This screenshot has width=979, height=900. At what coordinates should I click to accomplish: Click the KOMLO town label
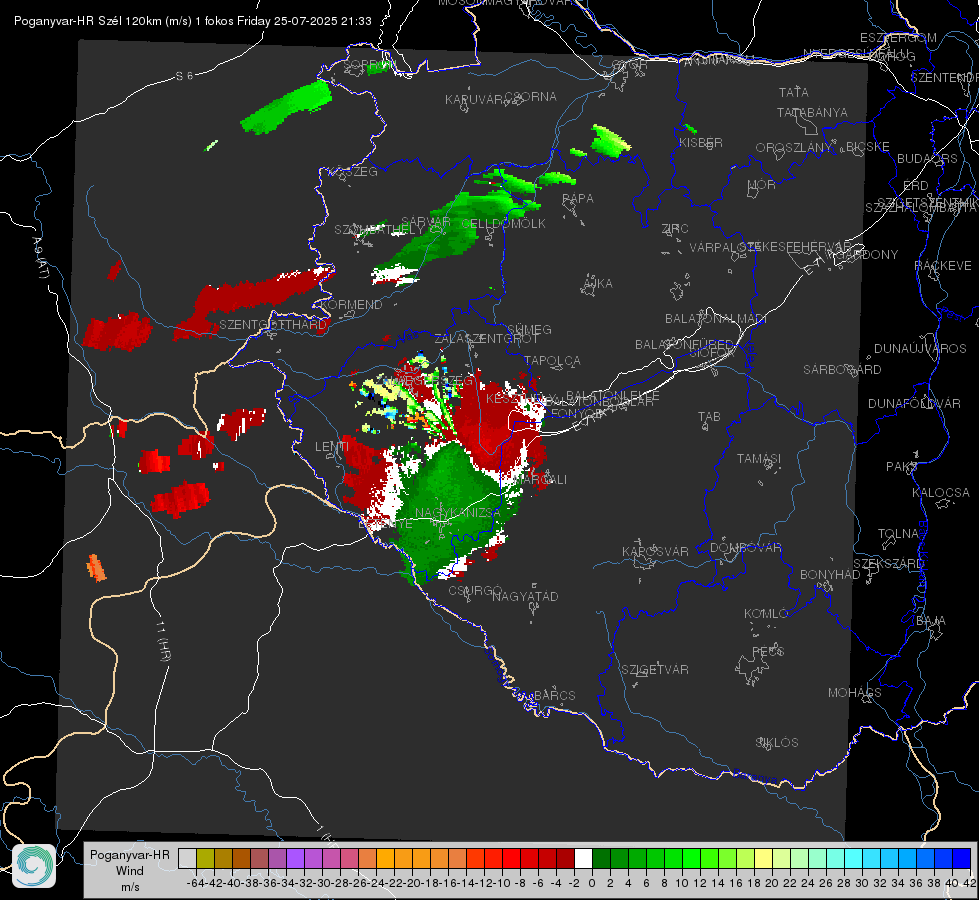(x=766, y=614)
